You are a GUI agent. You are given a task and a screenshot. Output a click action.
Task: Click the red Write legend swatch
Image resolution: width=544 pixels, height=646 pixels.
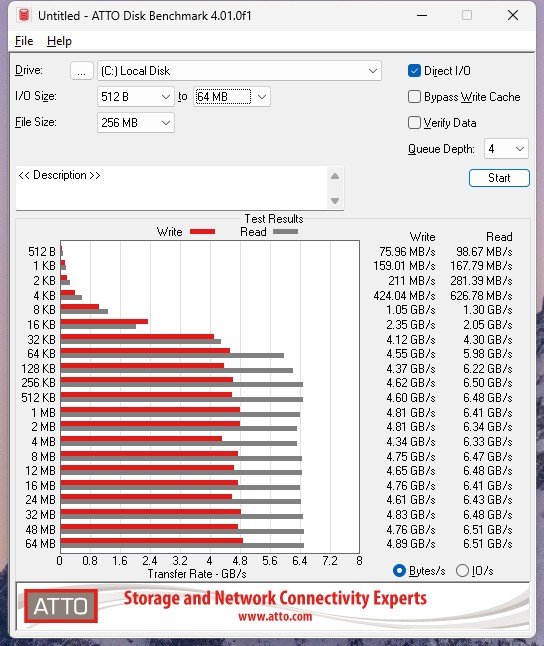202,232
